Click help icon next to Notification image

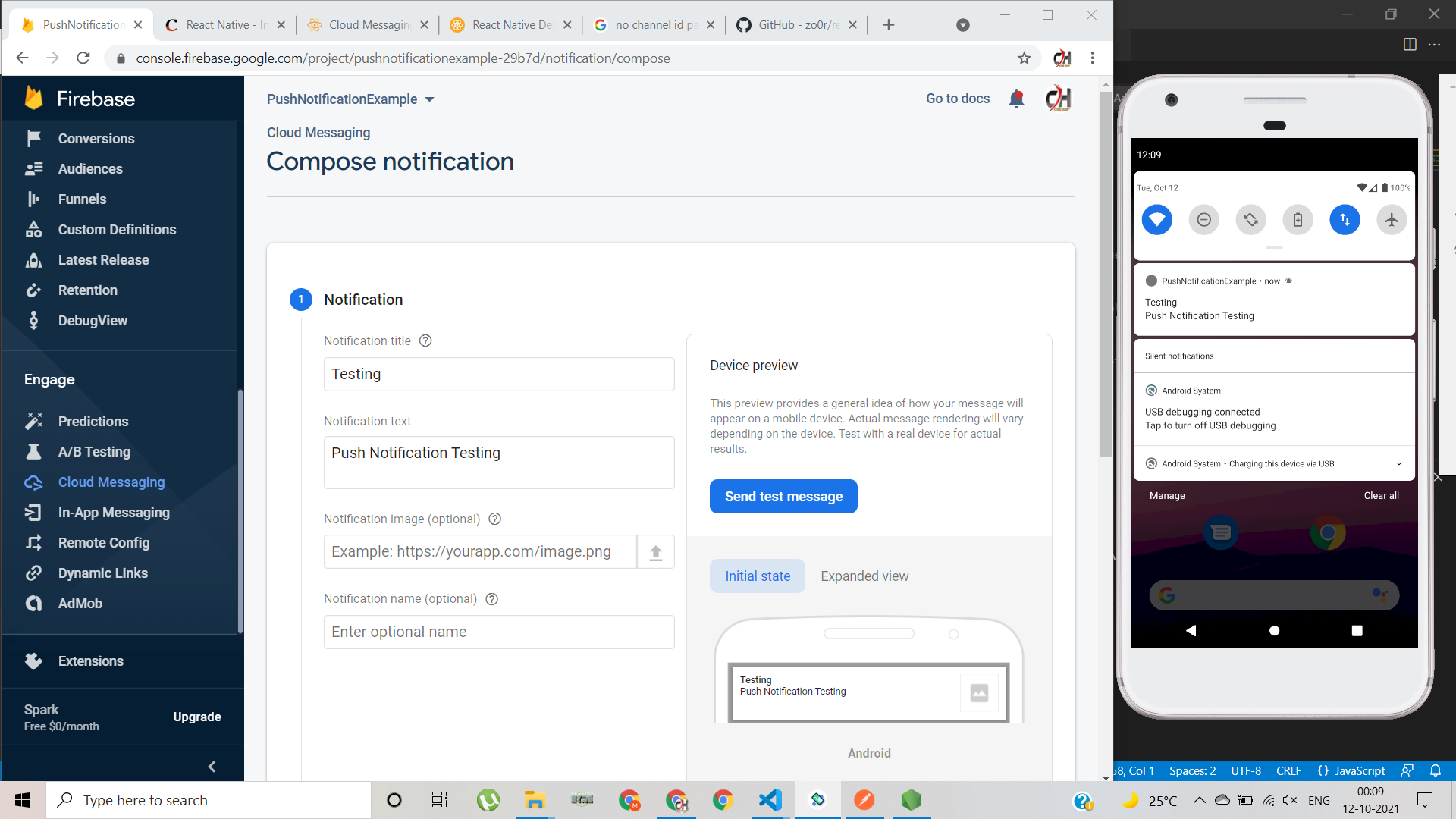tap(494, 519)
